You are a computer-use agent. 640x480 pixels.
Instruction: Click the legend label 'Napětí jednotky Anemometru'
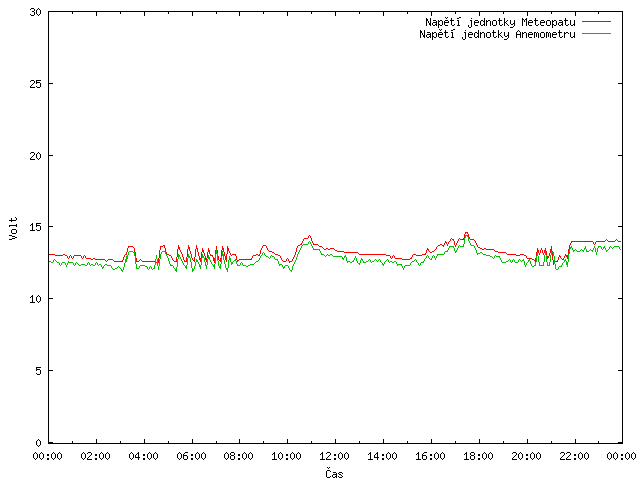click(x=497, y=34)
